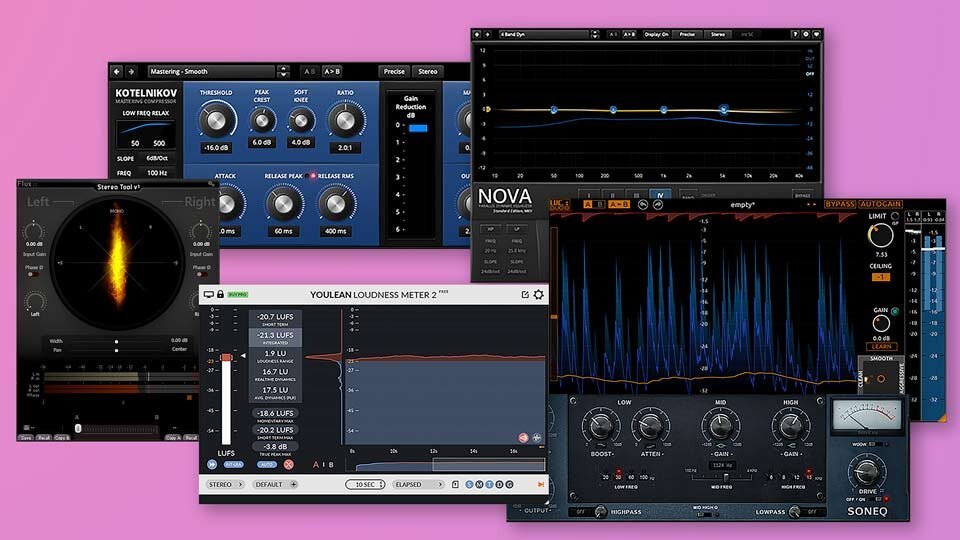Click the SonEQ MID FREQ slider handle

point(726,478)
